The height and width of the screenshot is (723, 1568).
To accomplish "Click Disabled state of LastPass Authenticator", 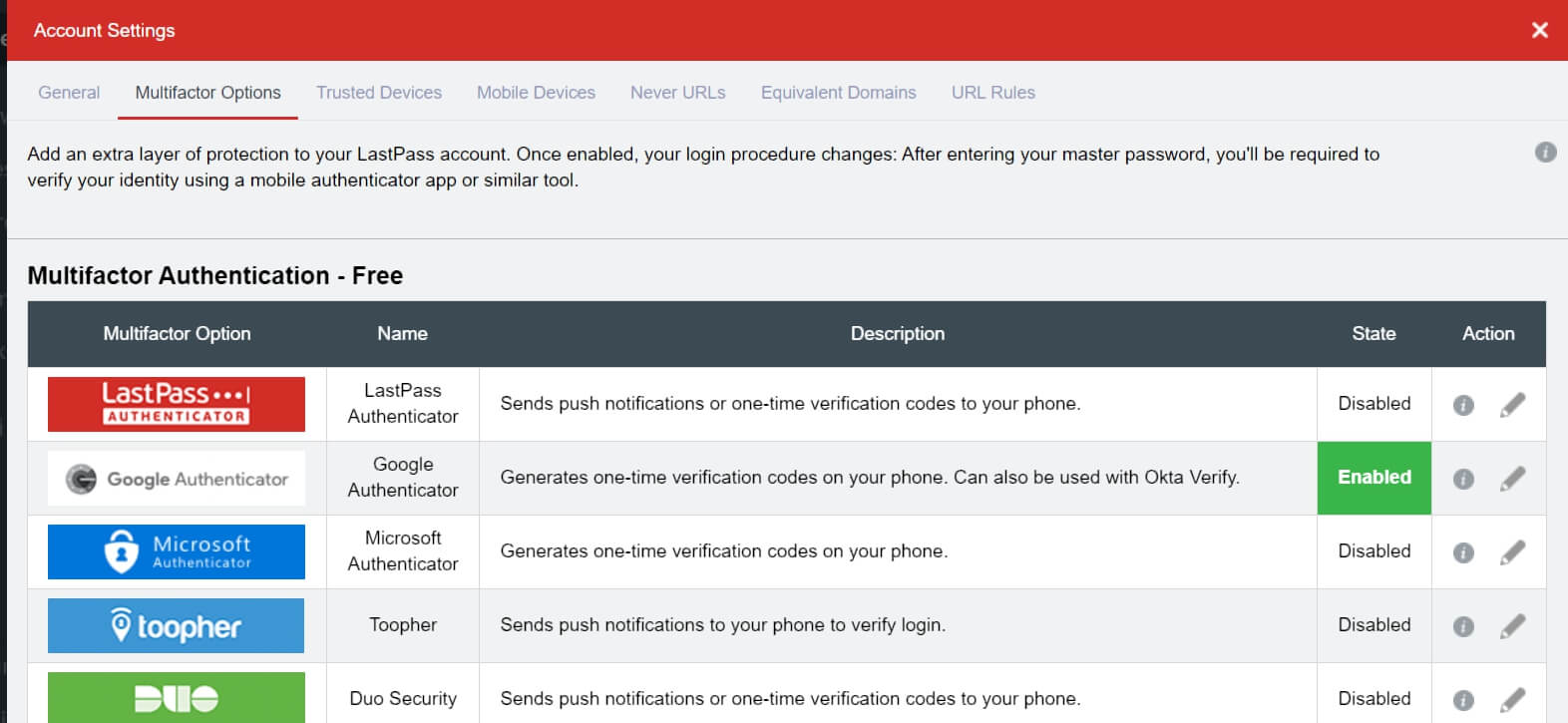I will (x=1374, y=404).
